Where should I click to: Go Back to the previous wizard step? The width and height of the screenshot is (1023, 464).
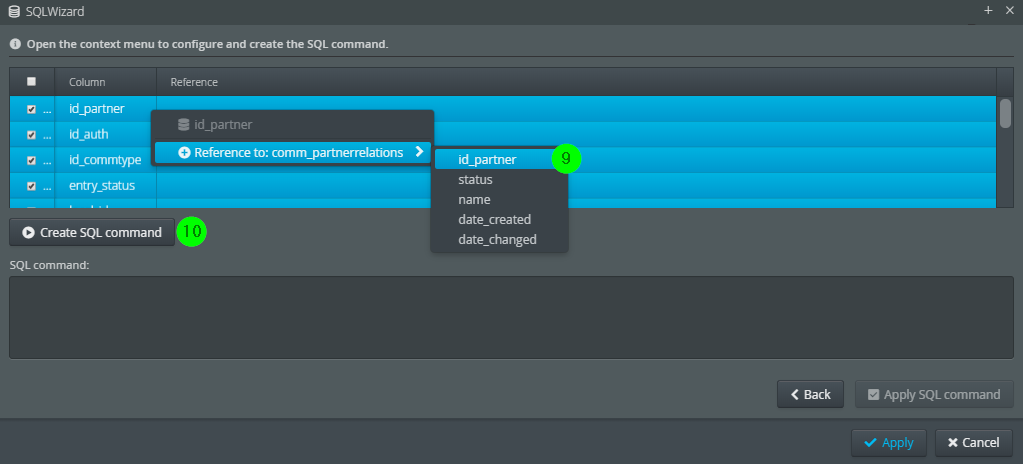pyautogui.click(x=810, y=394)
